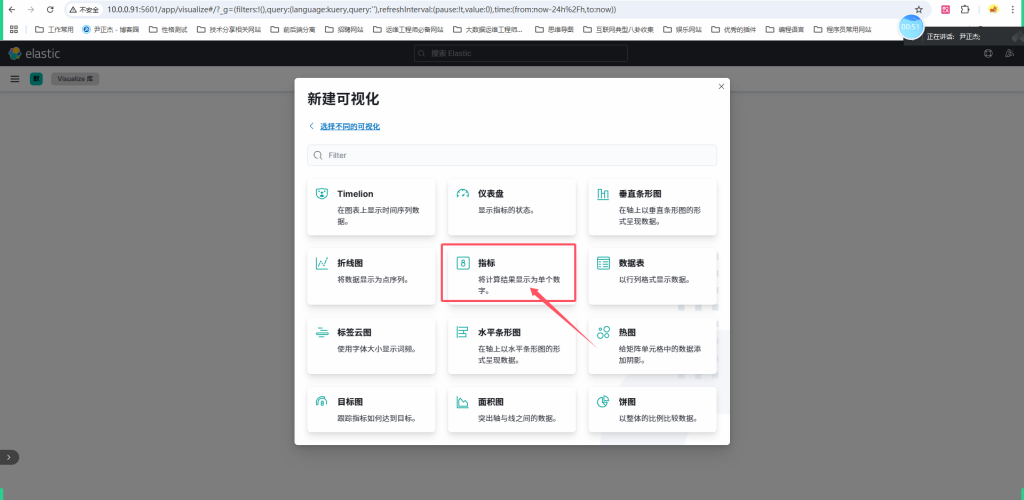Click the 选择不同的可视化 back link
Viewport: 1024px width, 500px height.
[x=349, y=127]
